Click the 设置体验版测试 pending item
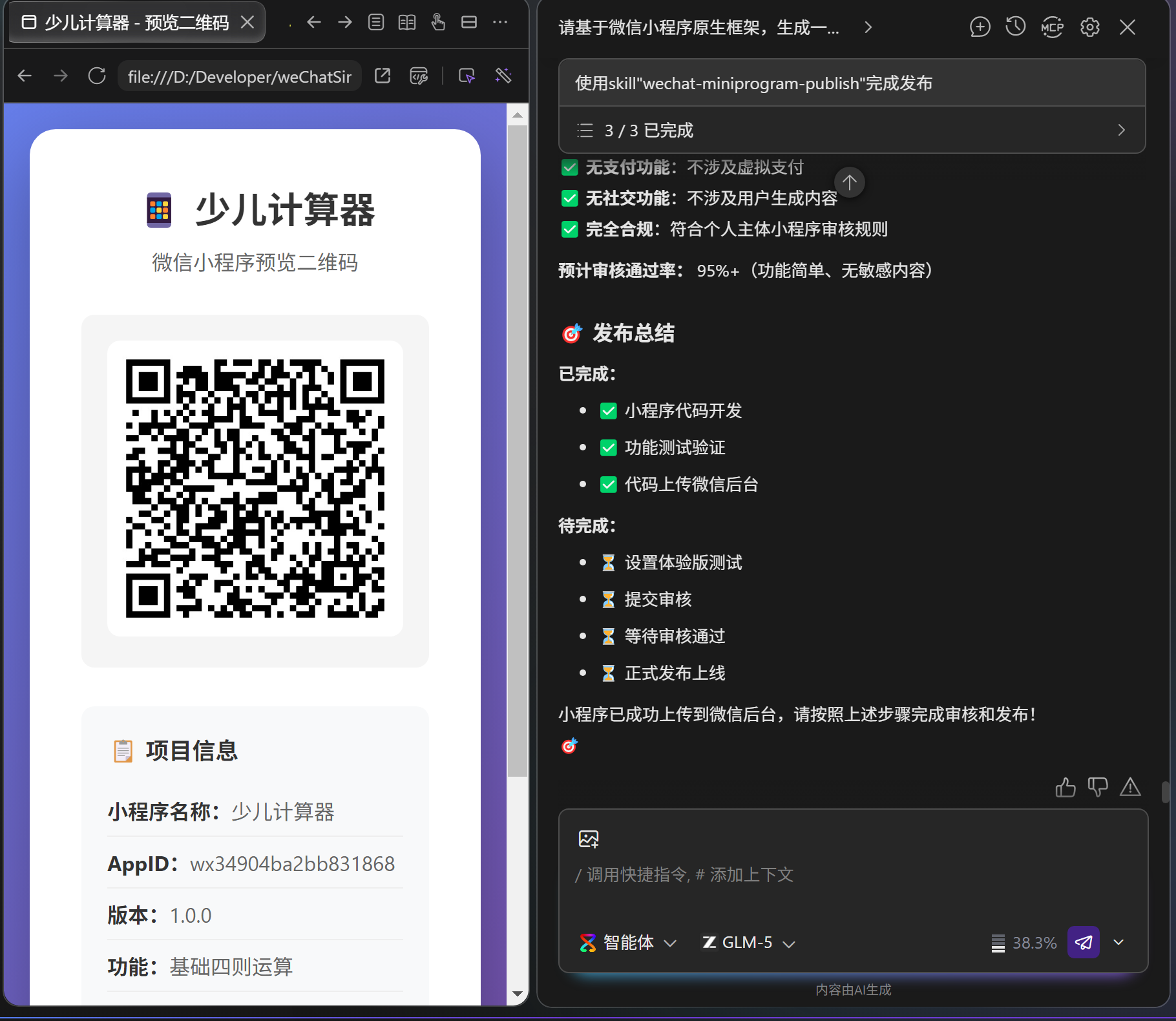The image size is (1176, 1021). click(683, 563)
